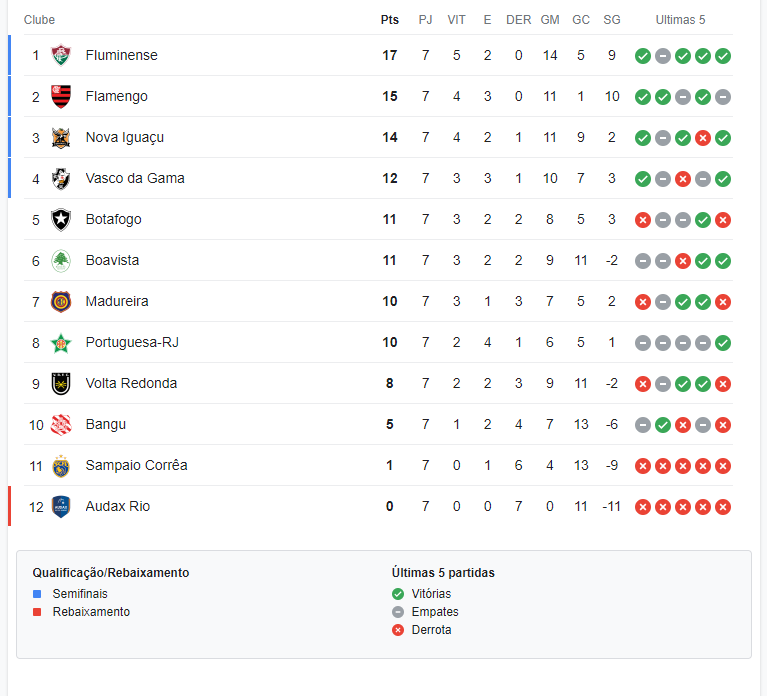Click the Portuguesa-RJ green star crest

(61, 343)
